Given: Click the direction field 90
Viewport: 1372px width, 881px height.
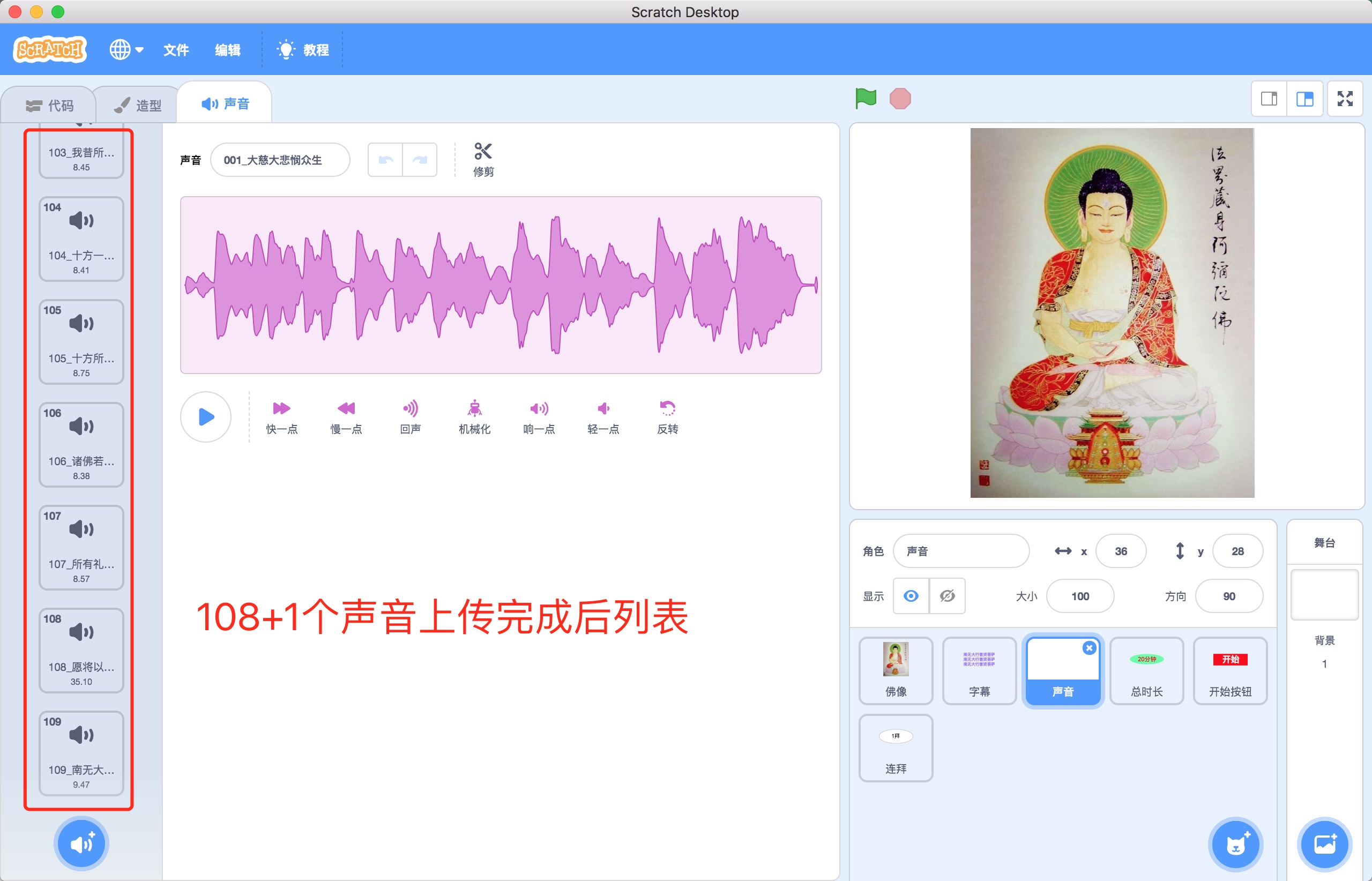Looking at the screenshot, I should click(x=1228, y=596).
